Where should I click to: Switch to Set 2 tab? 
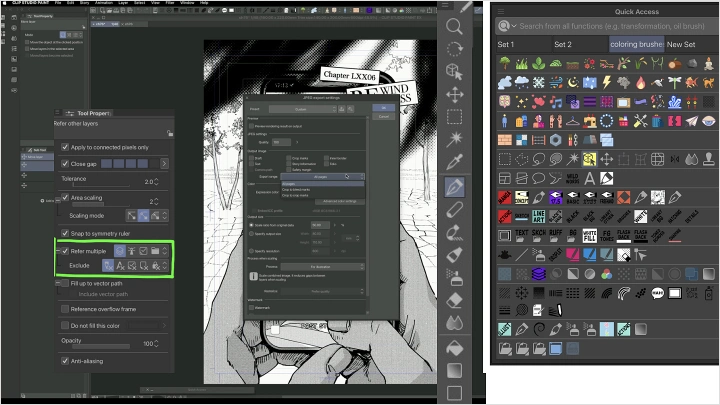pos(580,45)
